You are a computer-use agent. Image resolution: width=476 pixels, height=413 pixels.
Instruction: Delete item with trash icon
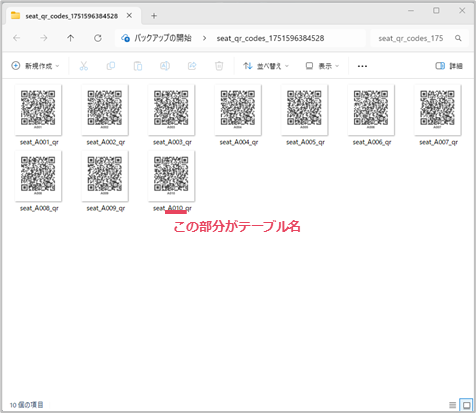pos(219,66)
